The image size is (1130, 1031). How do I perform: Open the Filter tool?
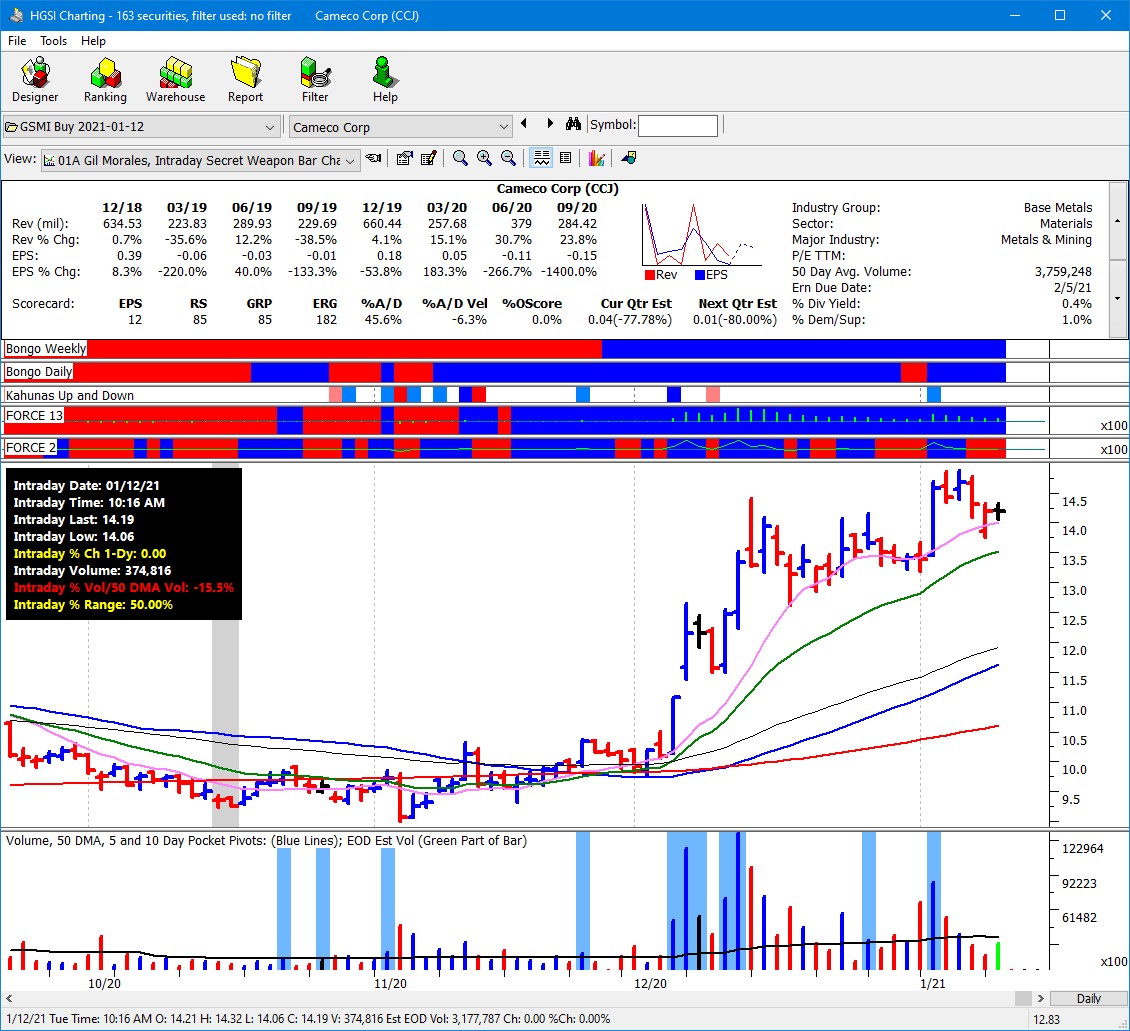[x=315, y=80]
